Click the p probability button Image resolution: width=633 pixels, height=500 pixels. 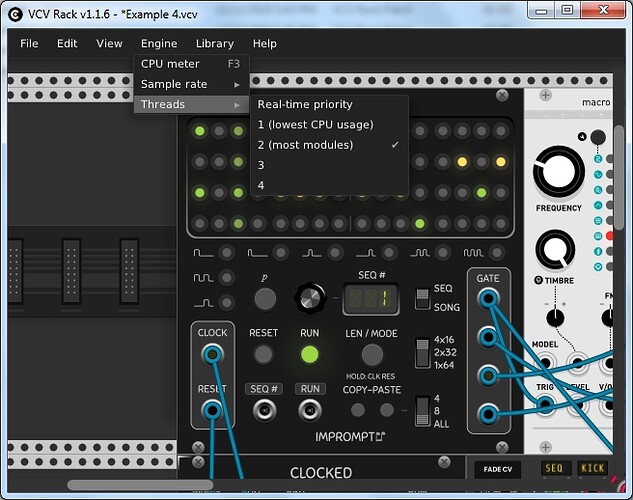(265, 299)
